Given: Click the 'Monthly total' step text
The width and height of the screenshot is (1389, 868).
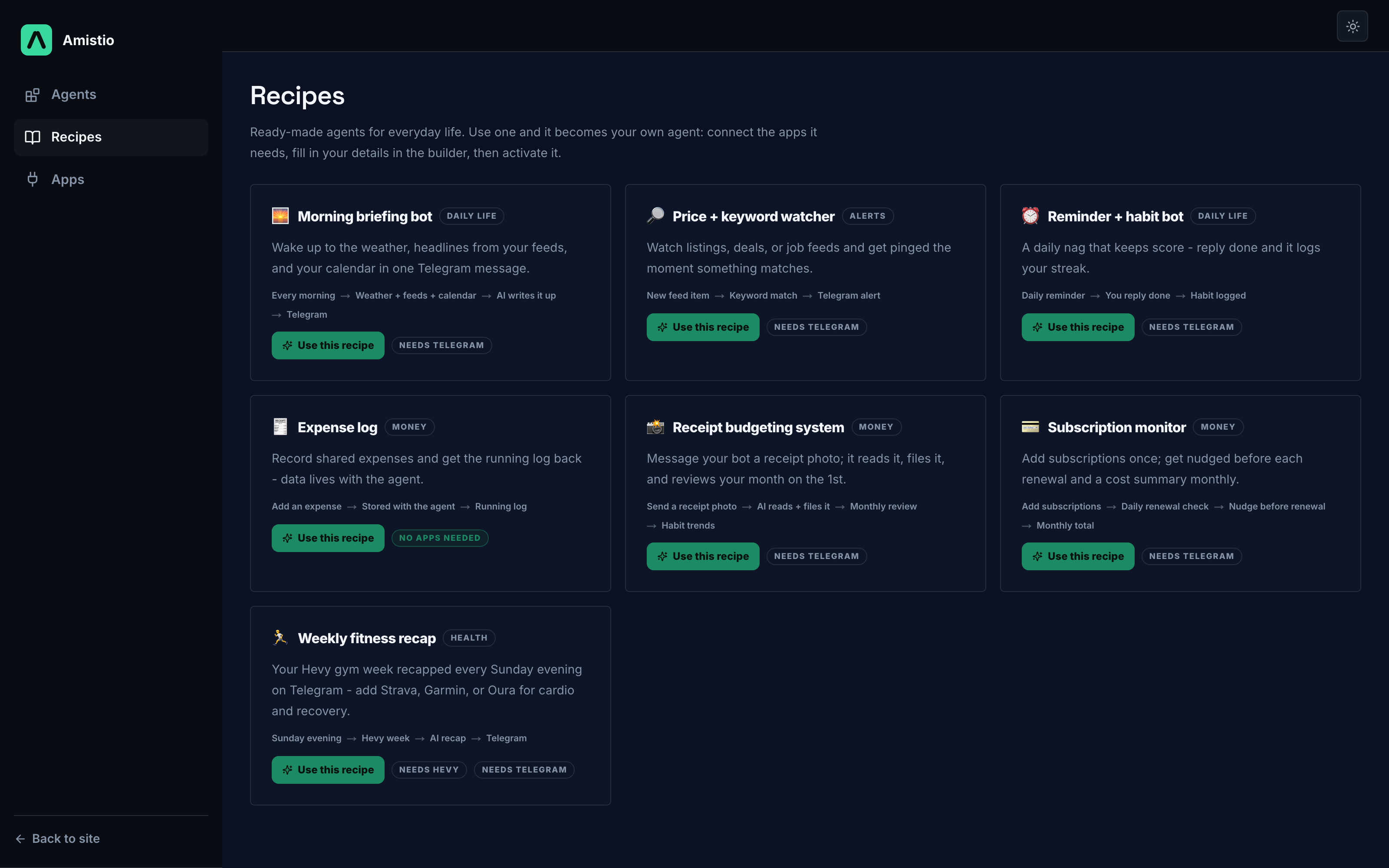Looking at the screenshot, I should point(1065,525).
